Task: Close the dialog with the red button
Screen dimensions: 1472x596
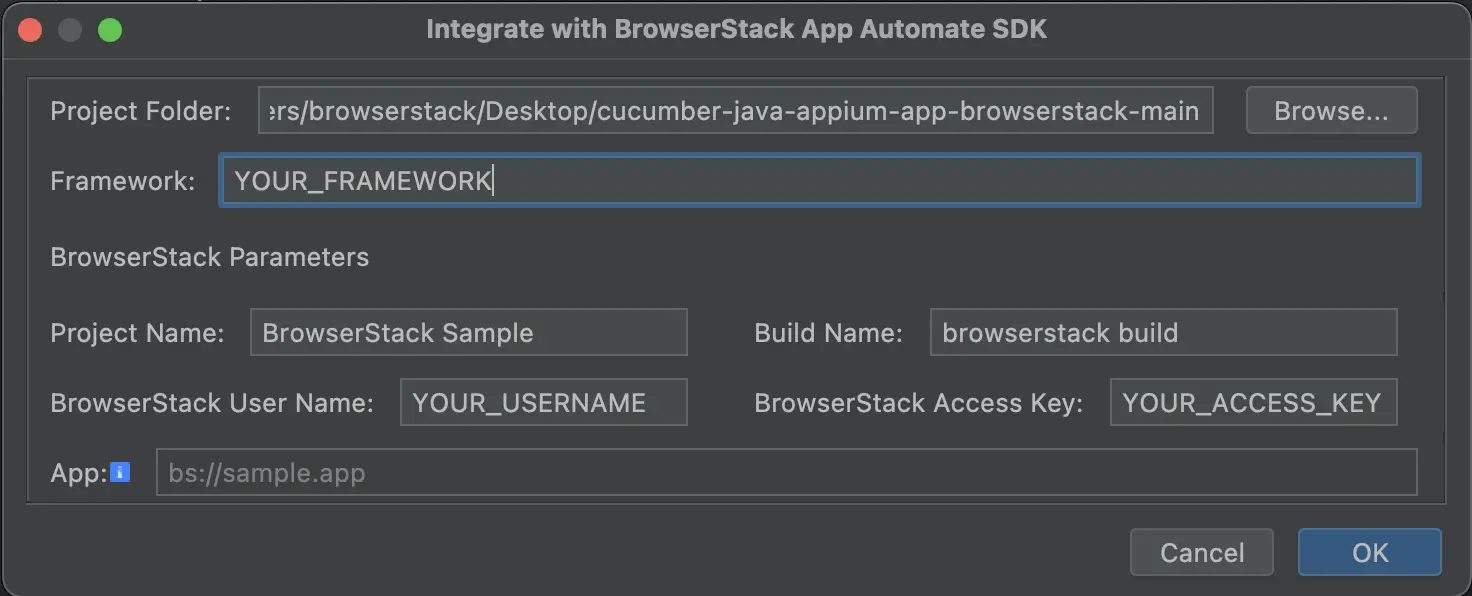Action: 30,30
